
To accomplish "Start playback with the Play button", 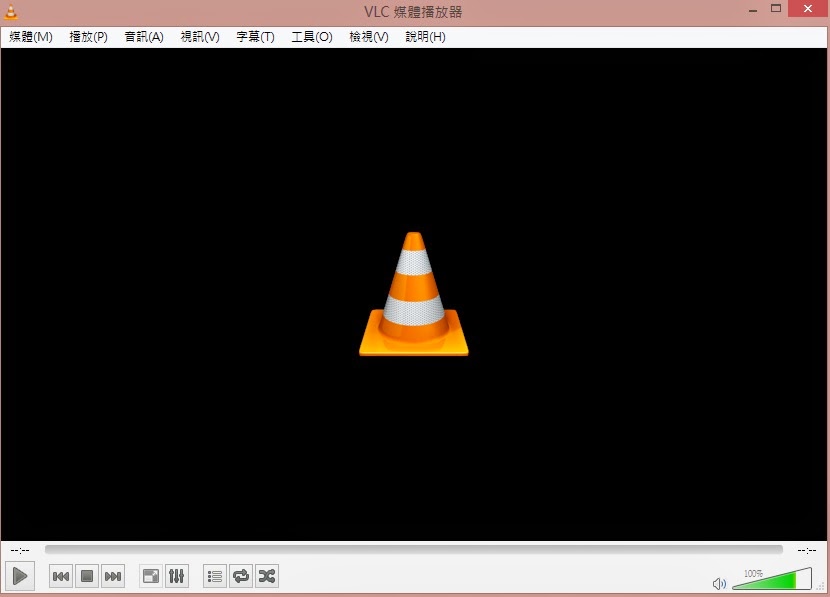I will coord(20,576).
